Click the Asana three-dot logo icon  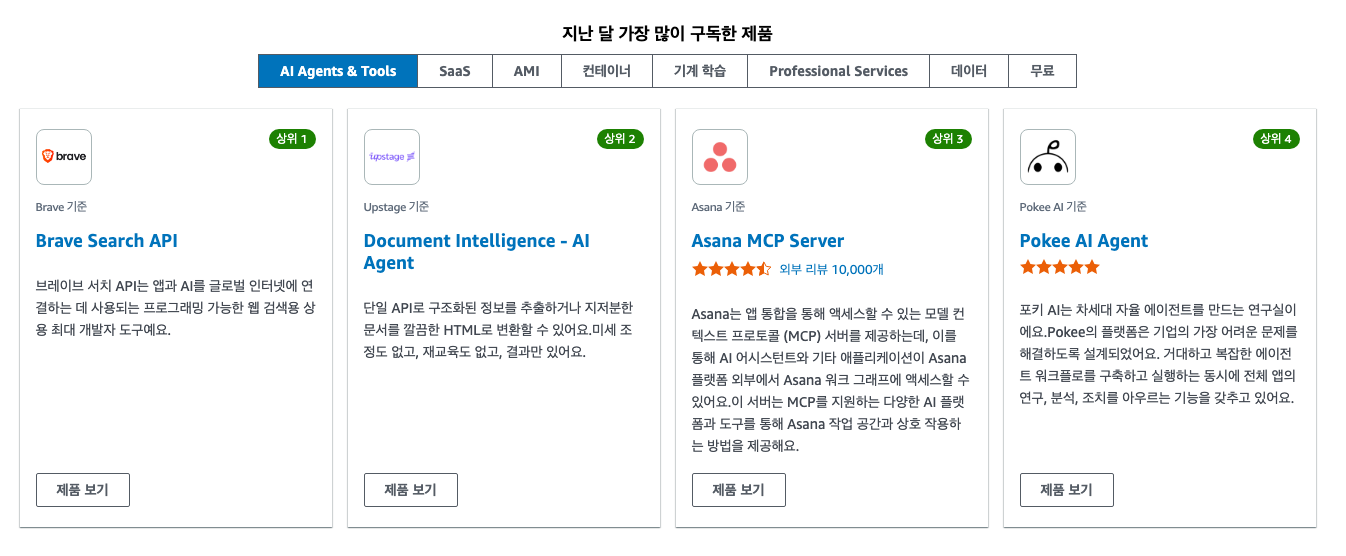[x=720, y=157]
